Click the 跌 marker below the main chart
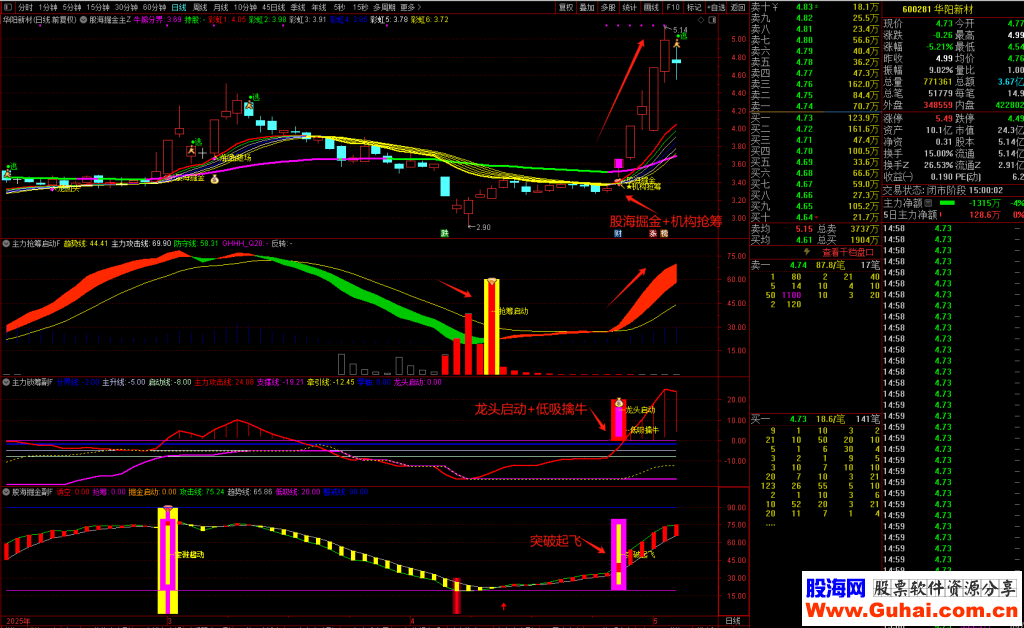 pyautogui.click(x=445, y=233)
